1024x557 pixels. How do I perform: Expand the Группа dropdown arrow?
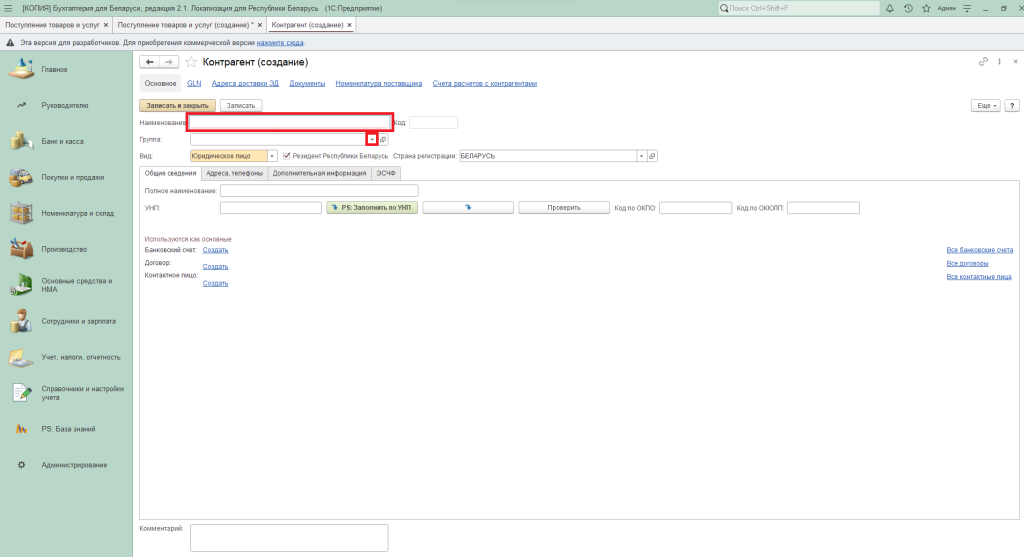pyautogui.click(x=371, y=140)
